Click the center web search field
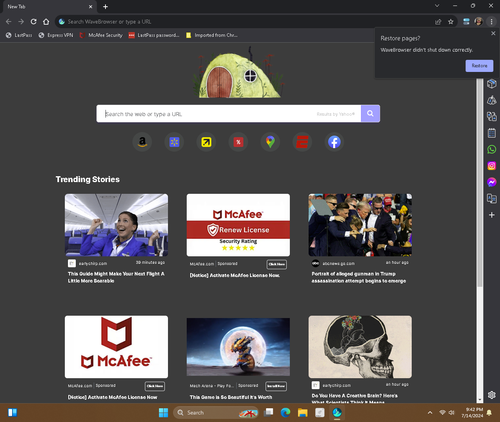This screenshot has width=500, height=422. pos(229,114)
